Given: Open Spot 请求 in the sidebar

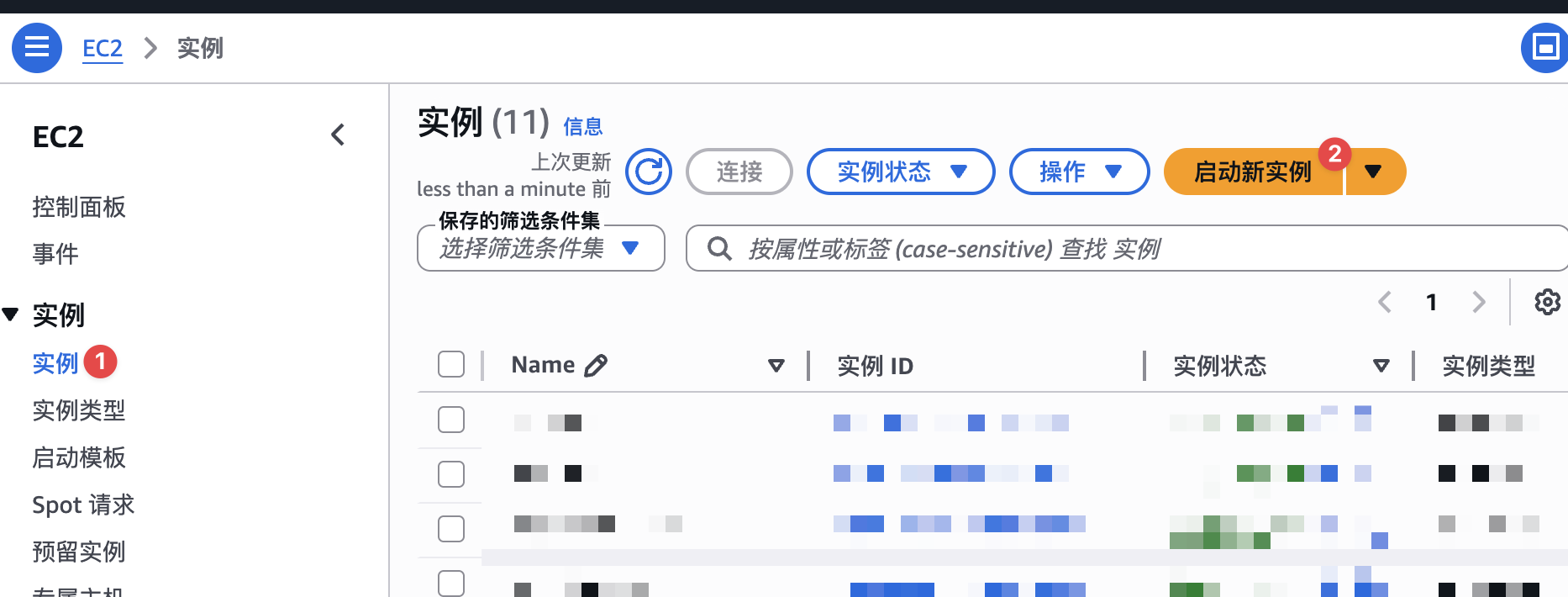Looking at the screenshot, I should tap(83, 505).
